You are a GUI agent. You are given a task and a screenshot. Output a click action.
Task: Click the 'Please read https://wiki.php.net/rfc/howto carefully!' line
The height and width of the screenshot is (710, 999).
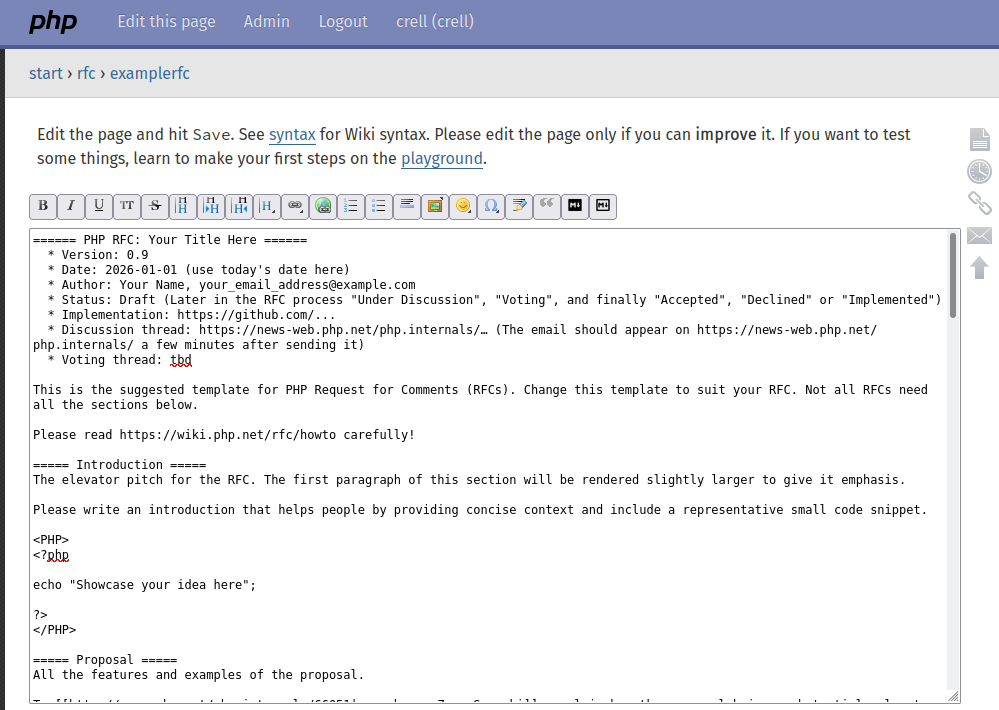click(224, 435)
